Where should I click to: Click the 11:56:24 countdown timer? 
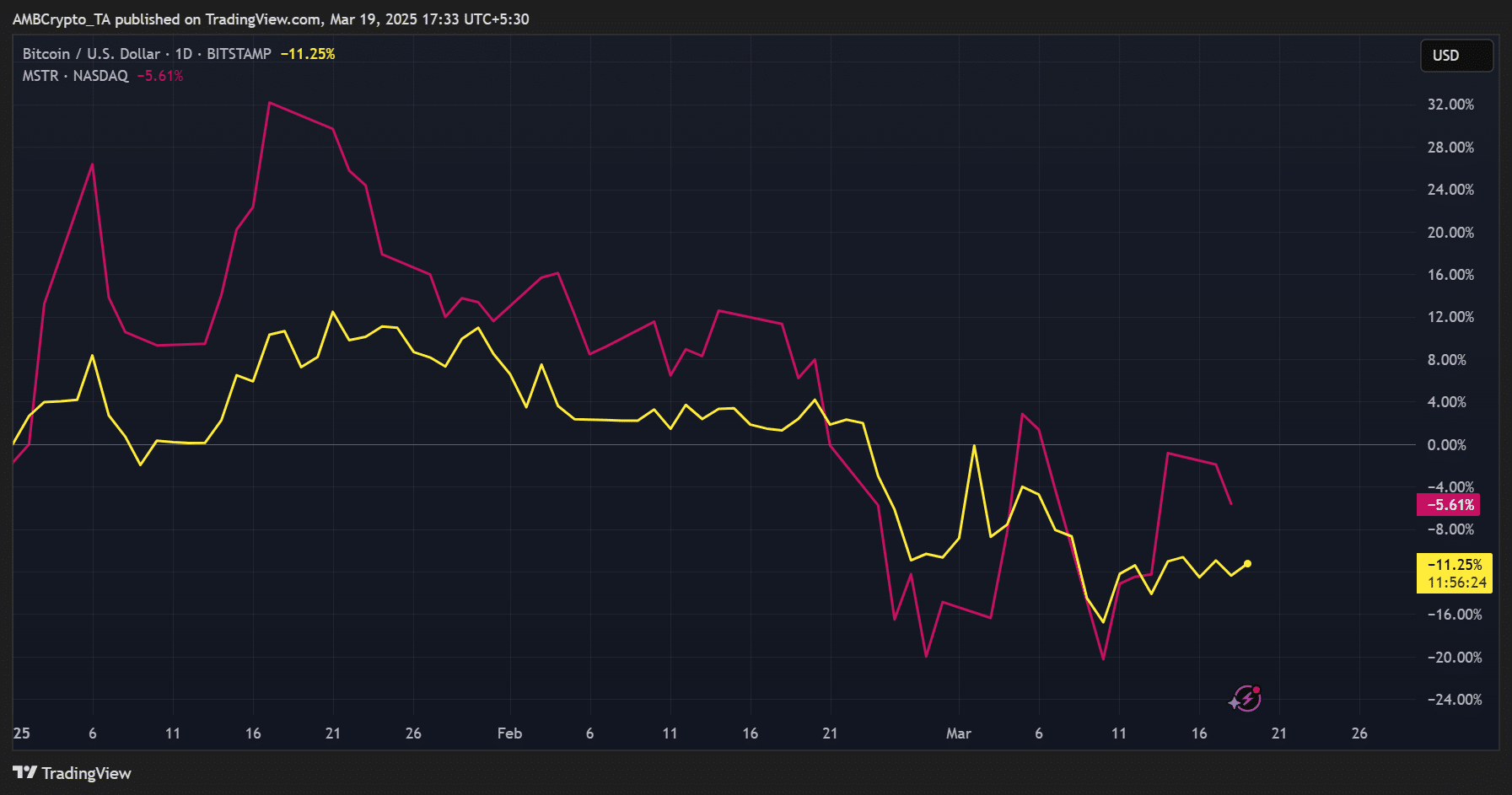point(1456,583)
